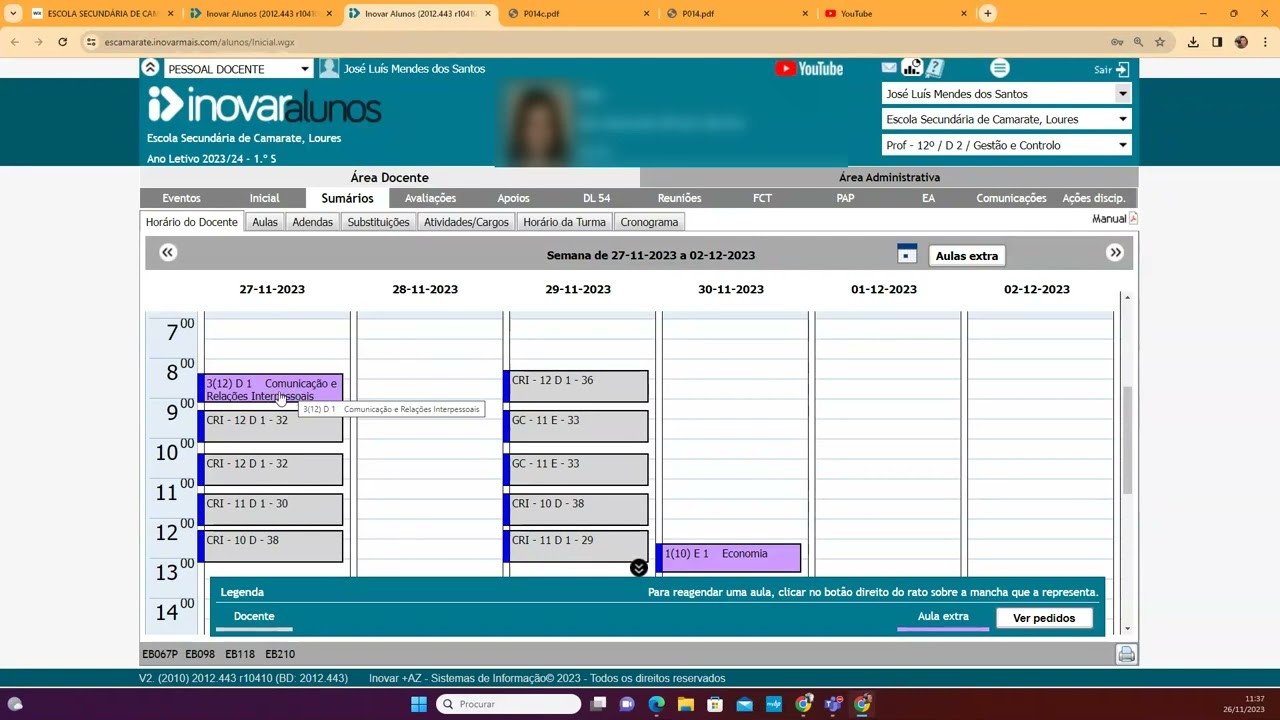The width and height of the screenshot is (1280, 720).
Task: Select the Atividades/Cargos tab
Action: pos(466,222)
